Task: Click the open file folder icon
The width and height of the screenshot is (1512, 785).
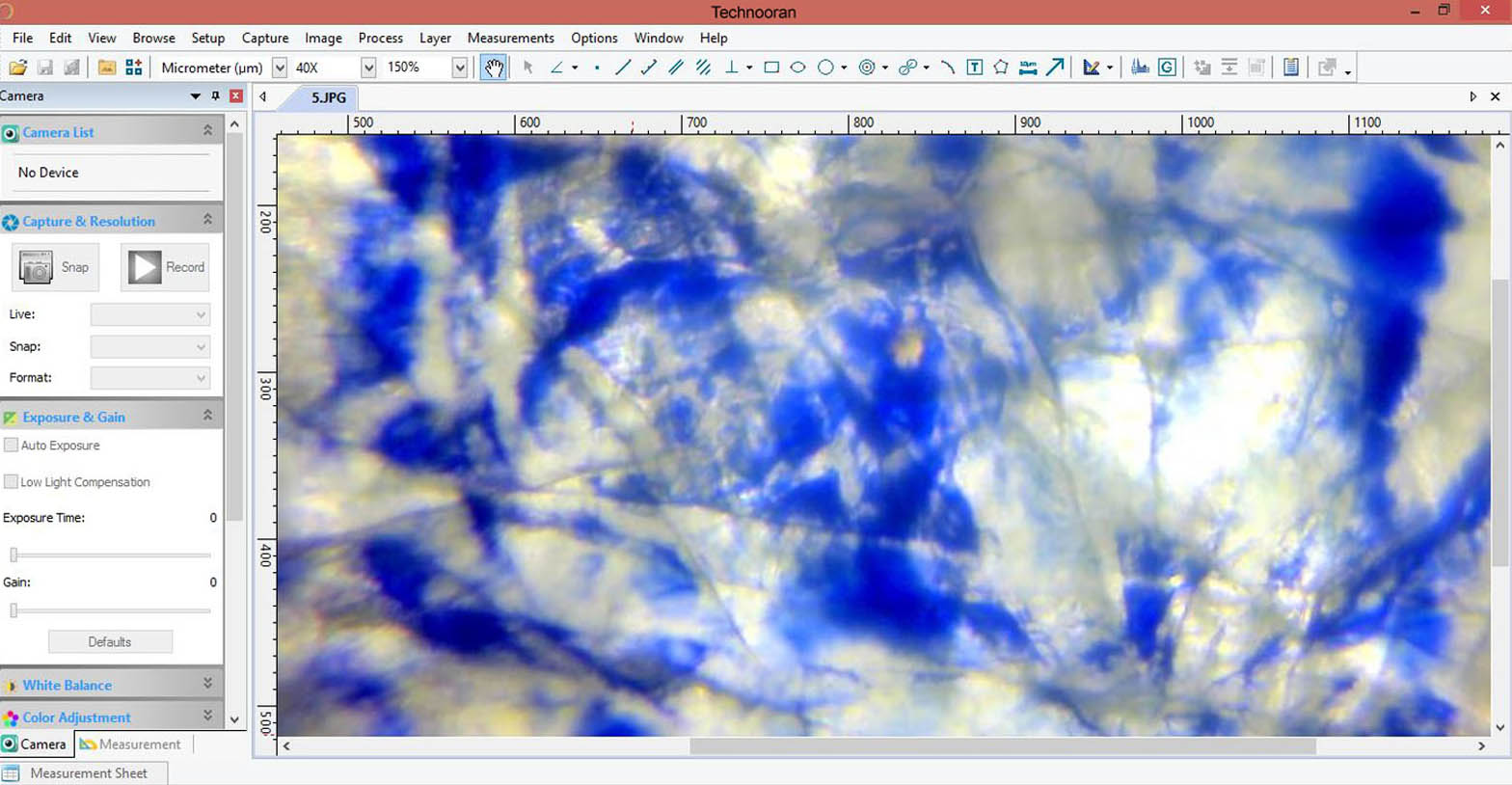Action: coord(17,68)
